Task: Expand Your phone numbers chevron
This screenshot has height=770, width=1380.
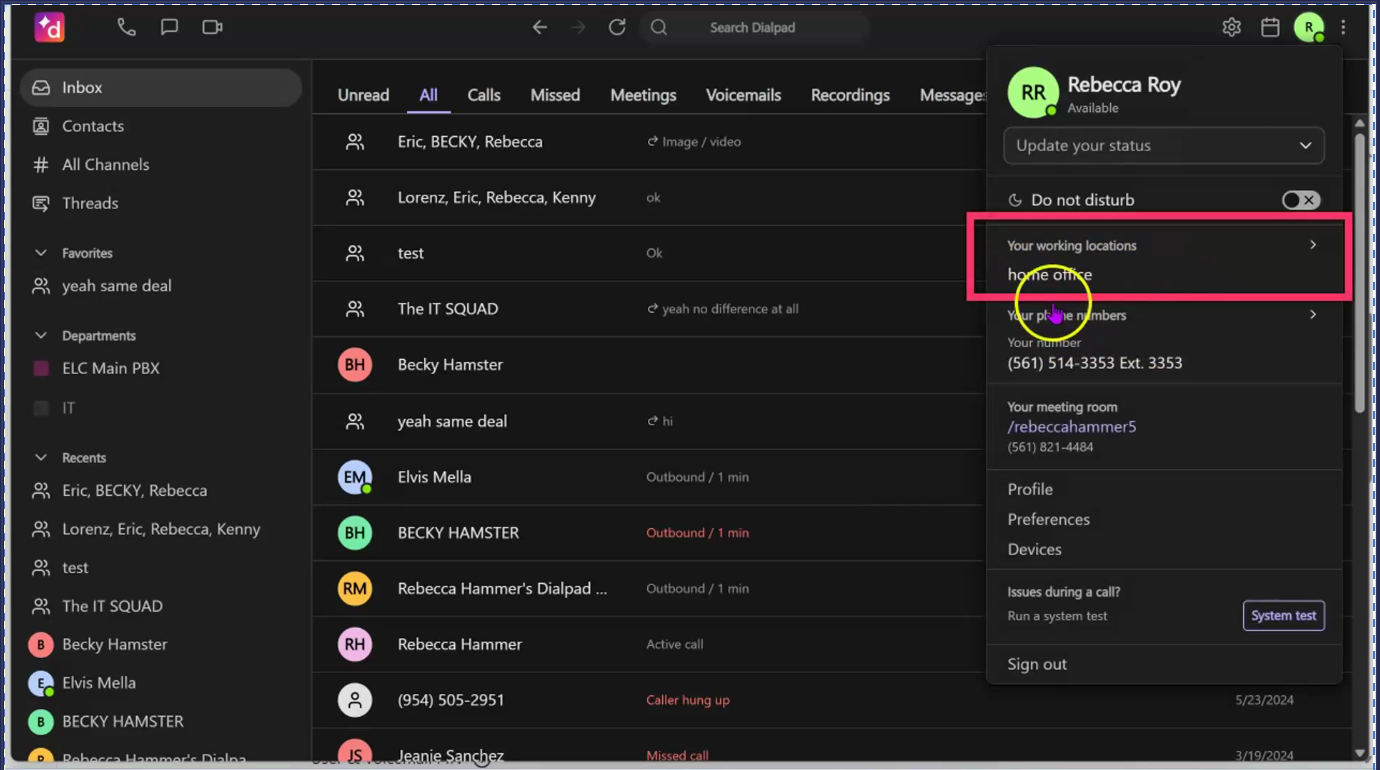Action: (x=1313, y=315)
